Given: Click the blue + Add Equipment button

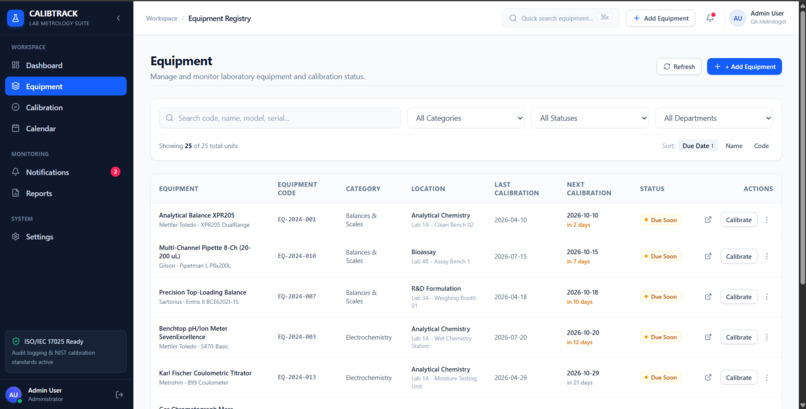Looking at the screenshot, I should click(x=744, y=66).
